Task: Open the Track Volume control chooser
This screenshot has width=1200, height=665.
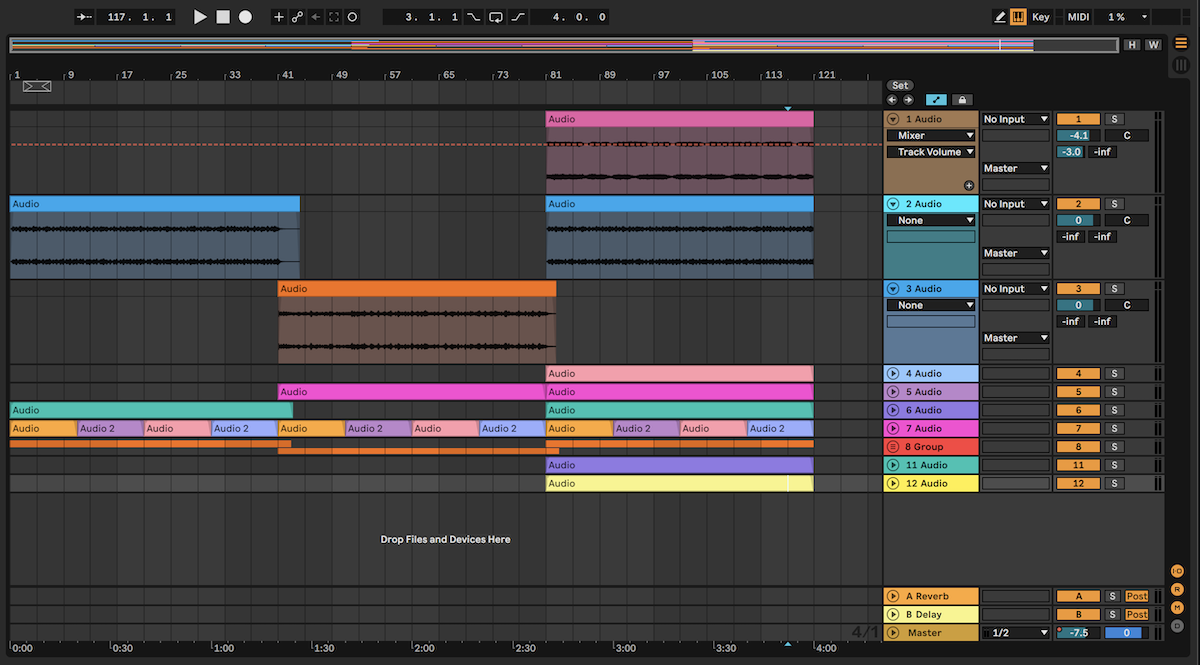Action: 931,152
